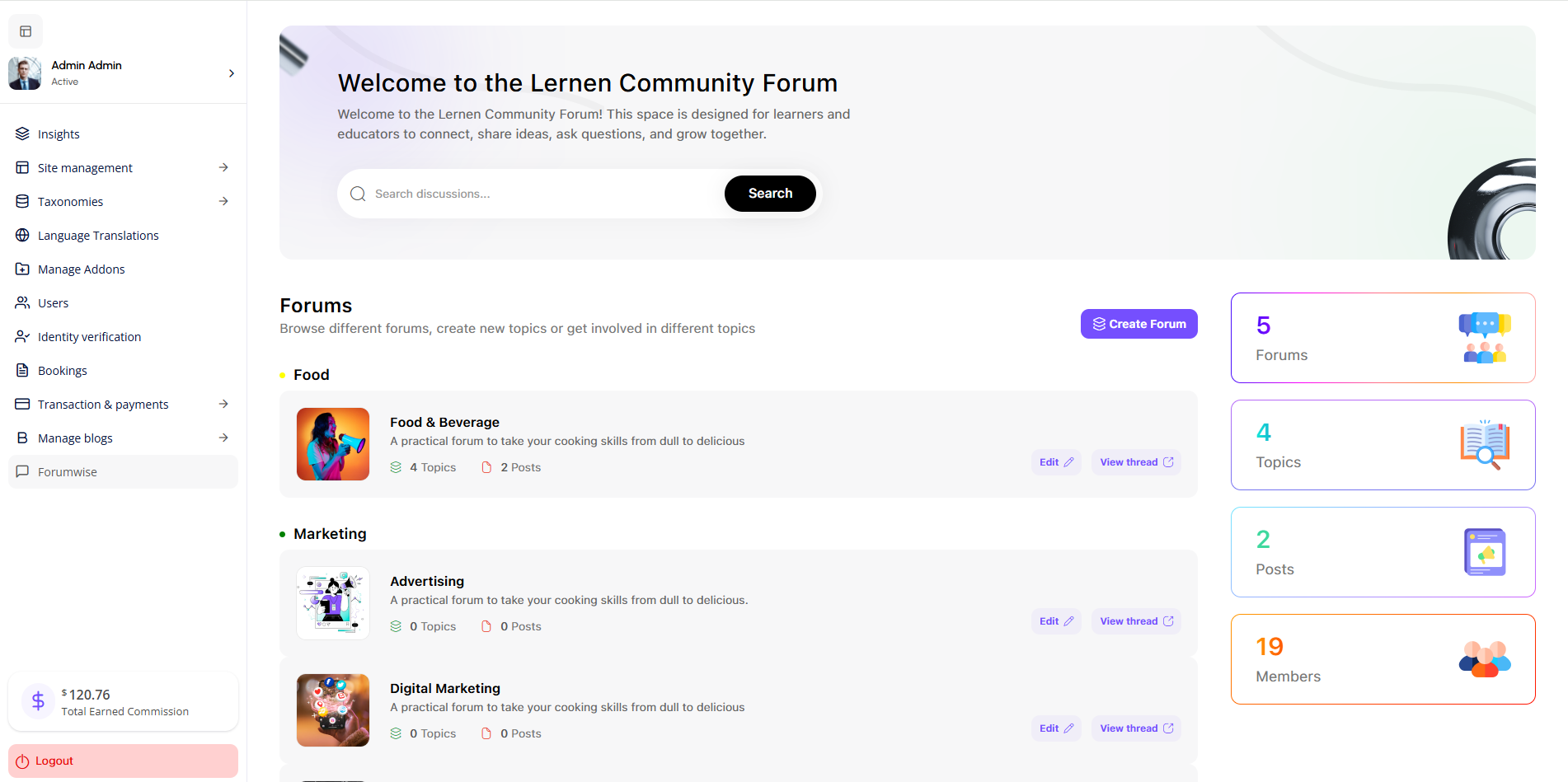Click the Users icon in sidebar
Image resolution: width=1568 pixels, height=782 pixels.
click(22, 302)
